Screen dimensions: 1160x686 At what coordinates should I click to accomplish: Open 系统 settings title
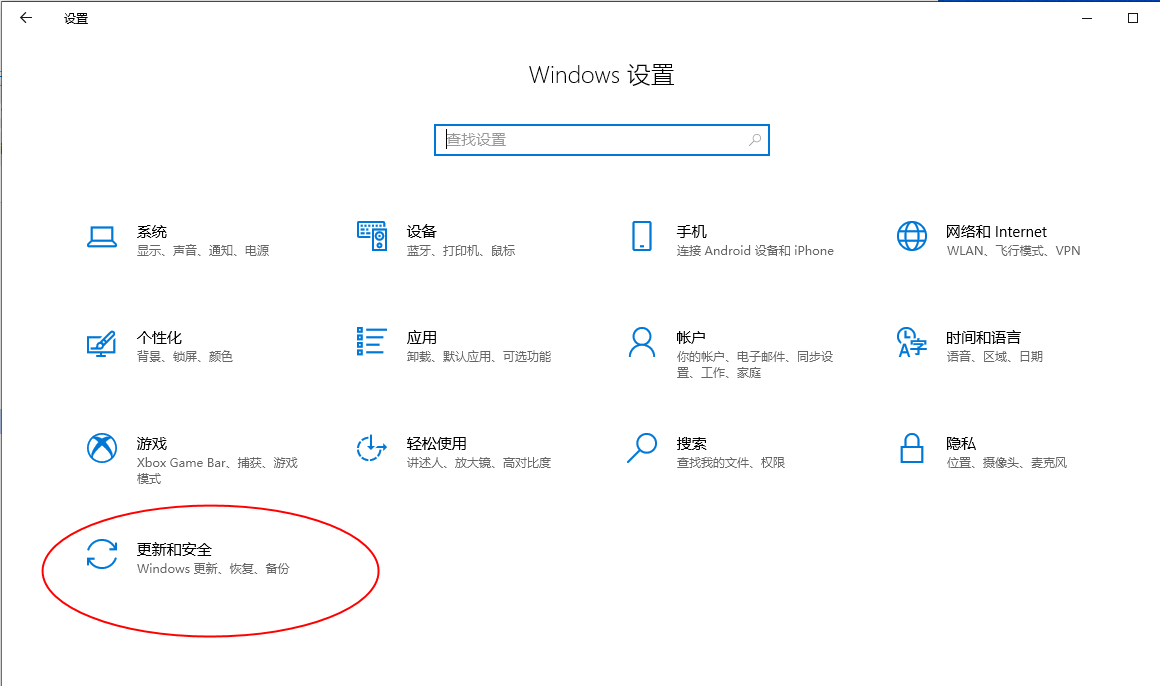point(152,232)
